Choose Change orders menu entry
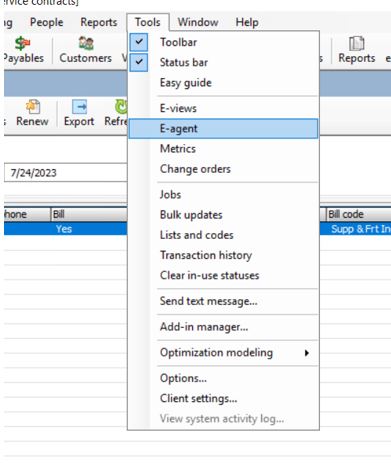This screenshot has height=463, width=391. click(x=223, y=169)
